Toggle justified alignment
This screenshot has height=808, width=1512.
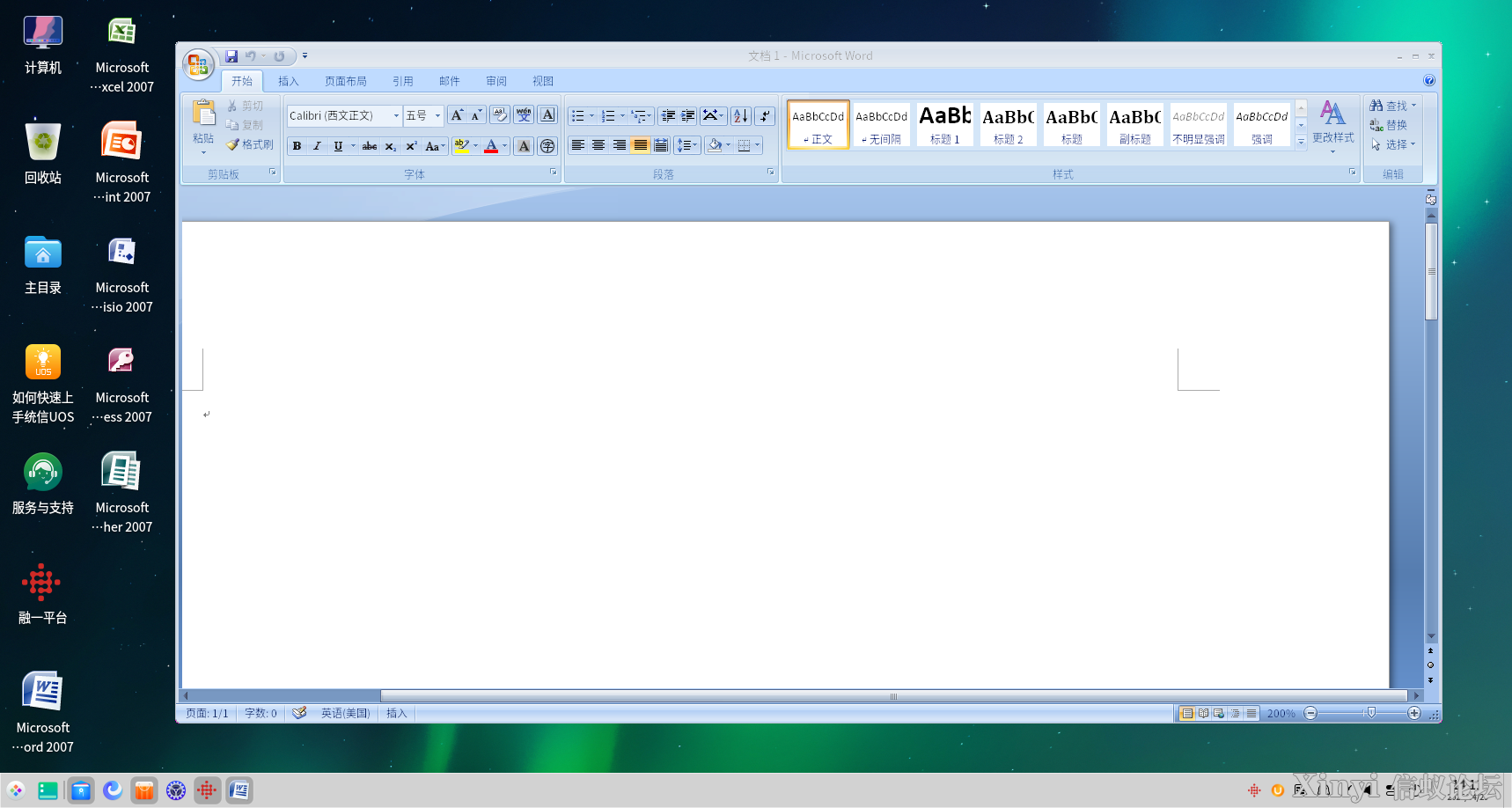point(640,145)
